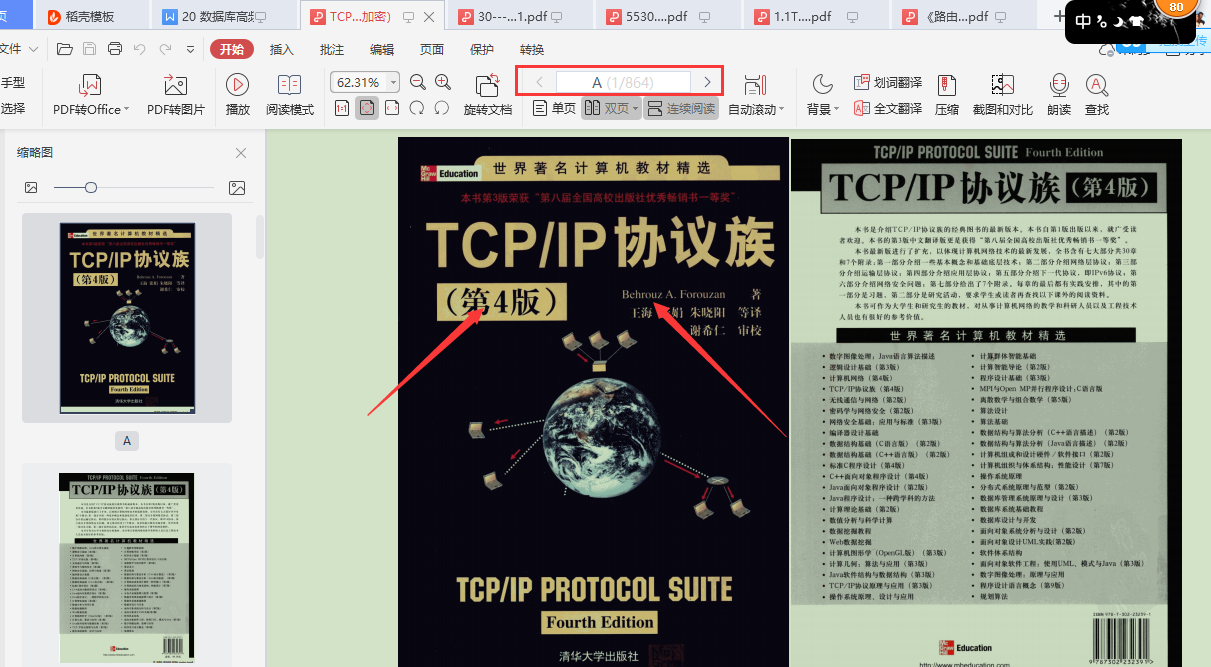The height and width of the screenshot is (667, 1211).
Task: Switch to 单页 single page layout
Action: pos(555,108)
